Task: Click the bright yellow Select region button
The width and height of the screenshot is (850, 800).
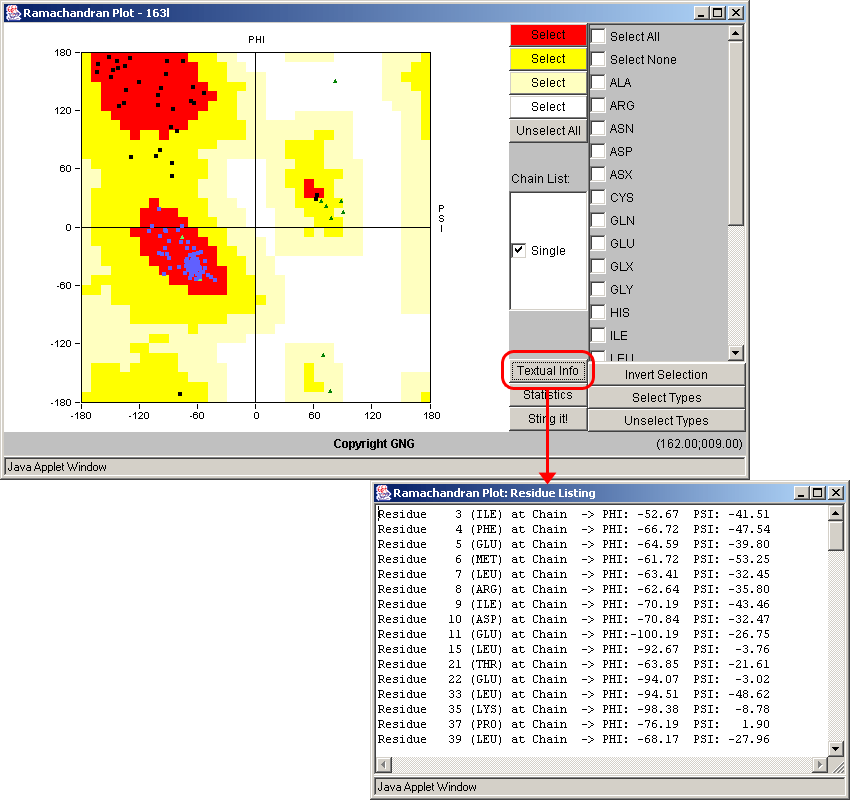Action: pyautogui.click(x=548, y=59)
